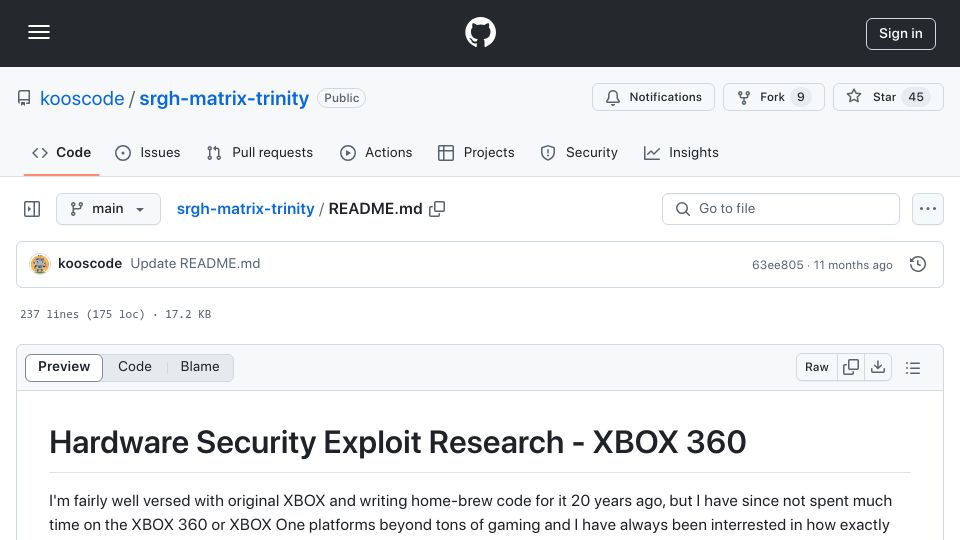Click the Notifications button
Screen dimensions: 960x540
point(653,97)
